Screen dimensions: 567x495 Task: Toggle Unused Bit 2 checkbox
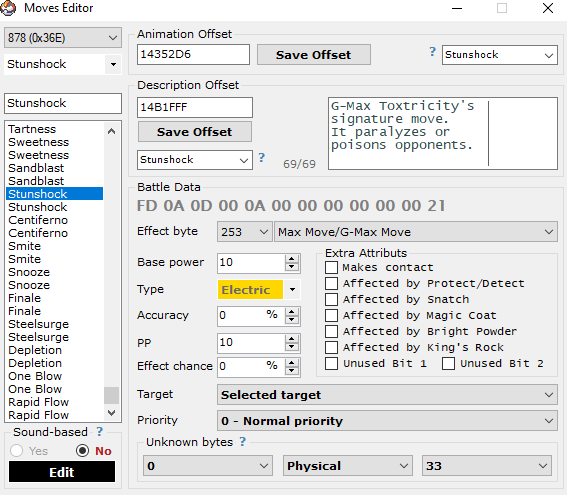(448, 363)
